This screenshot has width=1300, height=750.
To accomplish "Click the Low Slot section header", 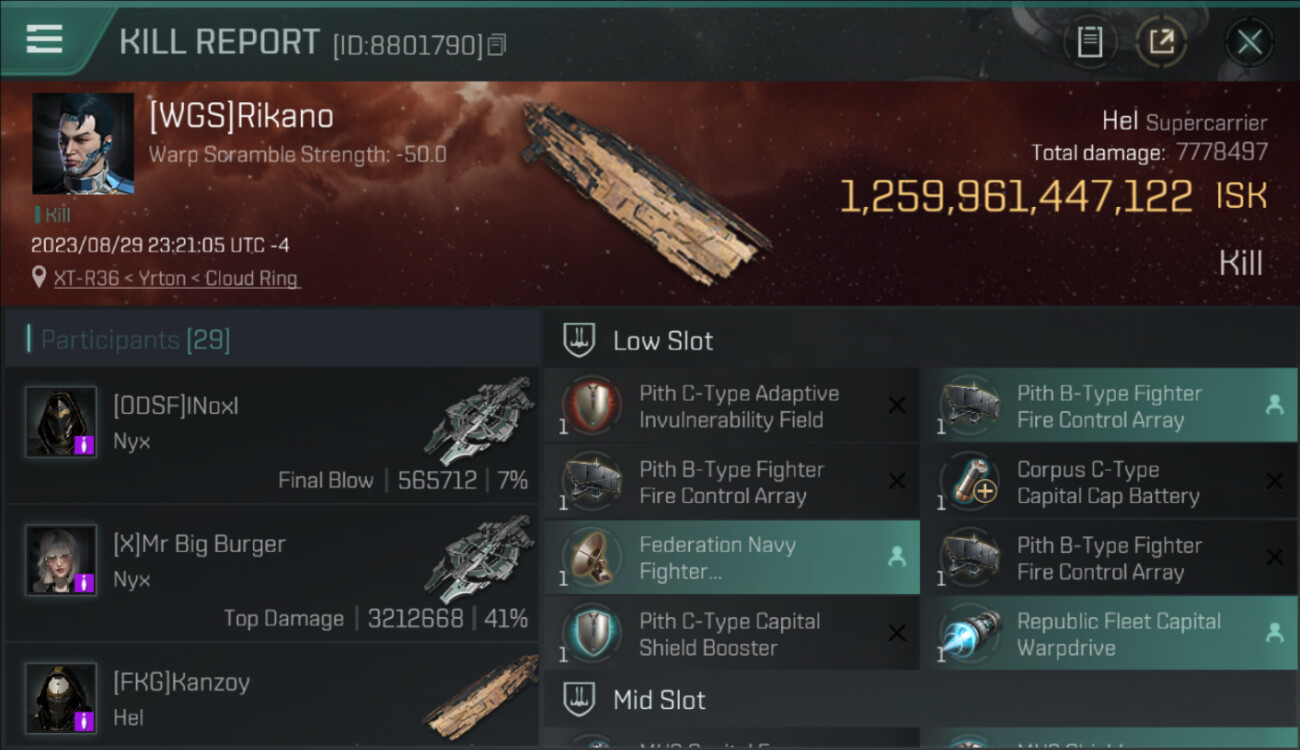I will click(663, 341).
